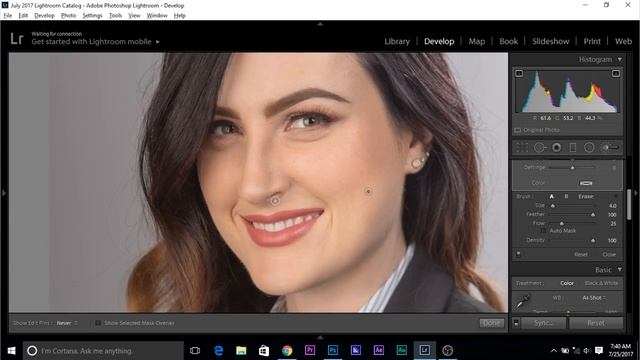Toggle the brush panel on/off switch
Viewport: 640px width, 360px height.
pyautogui.click(x=518, y=254)
